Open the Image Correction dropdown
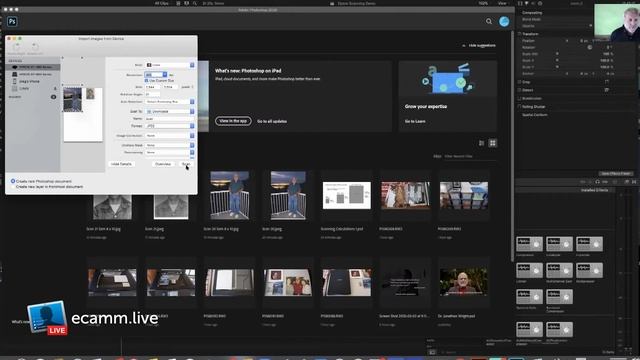The height and width of the screenshot is (360, 640). tap(170, 136)
